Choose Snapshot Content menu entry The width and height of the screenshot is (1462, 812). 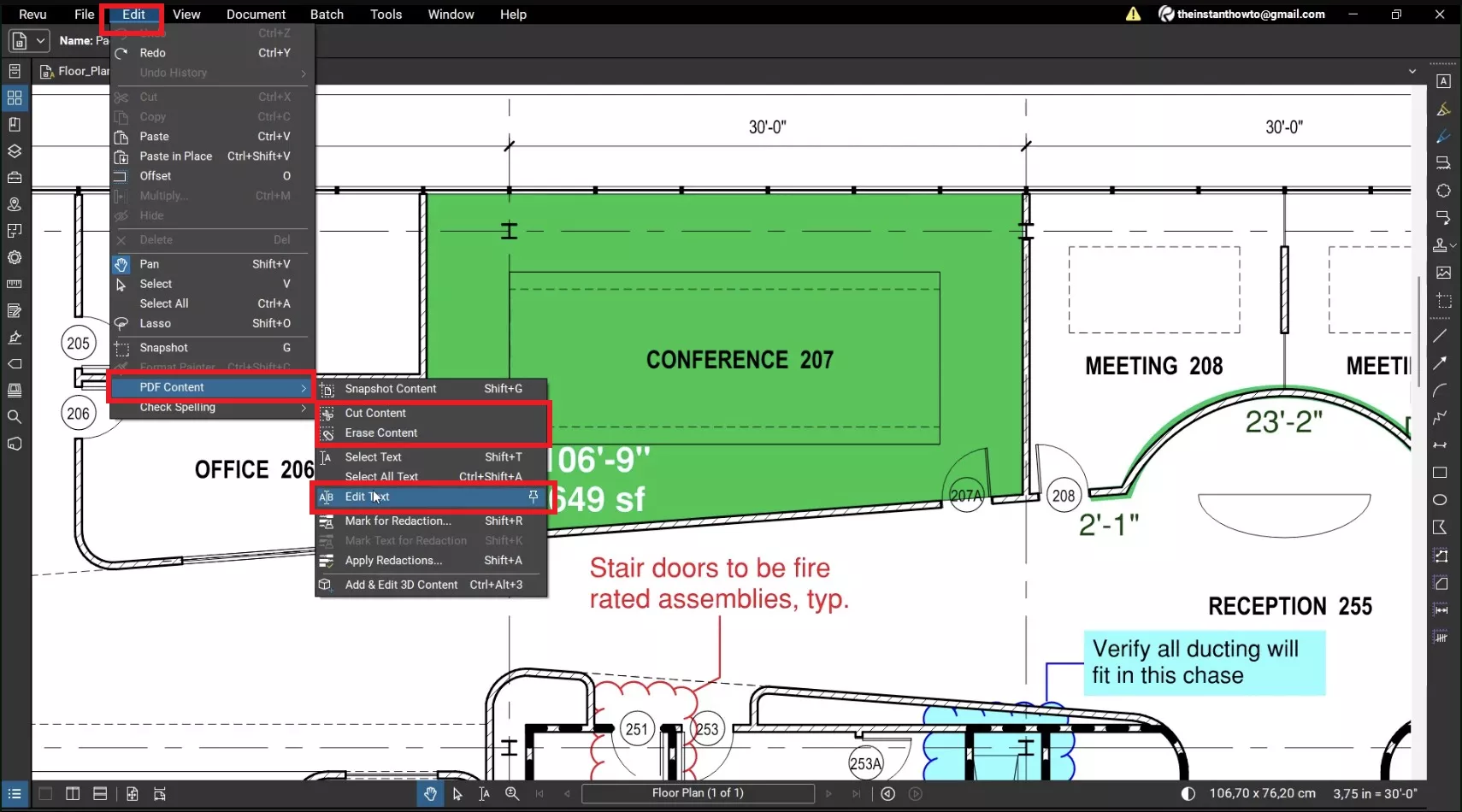[x=431, y=389]
